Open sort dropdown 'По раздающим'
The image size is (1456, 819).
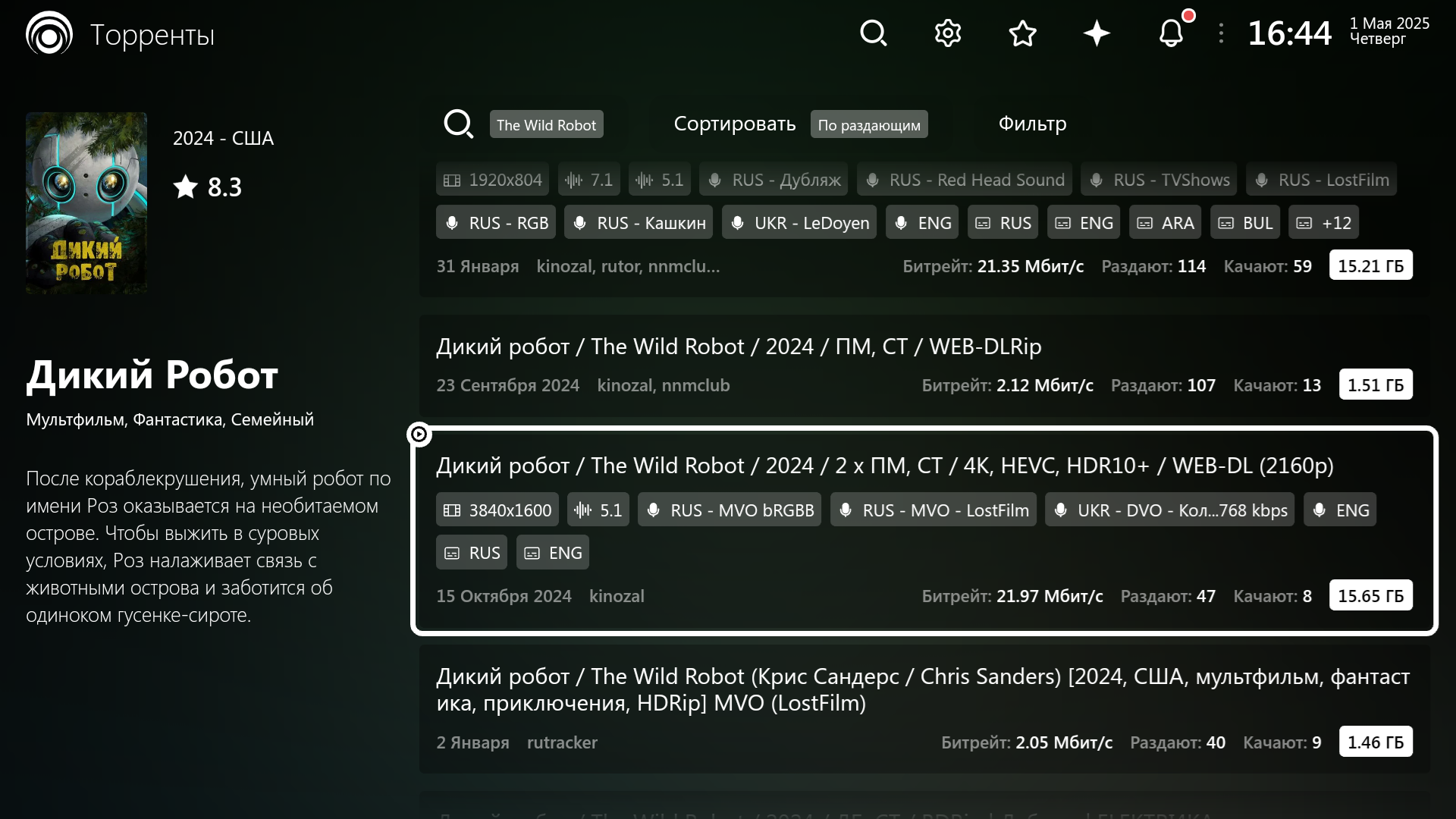tap(869, 124)
